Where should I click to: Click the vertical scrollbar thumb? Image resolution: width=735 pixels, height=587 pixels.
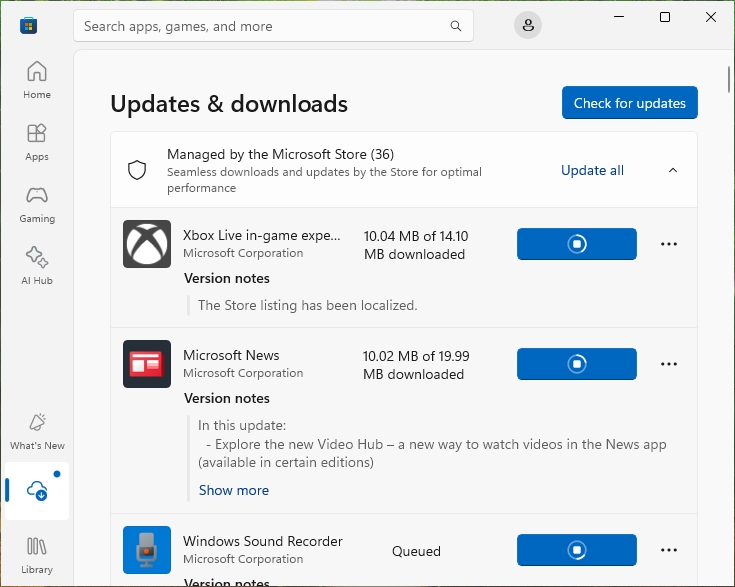pyautogui.click(x=729, y=79)
